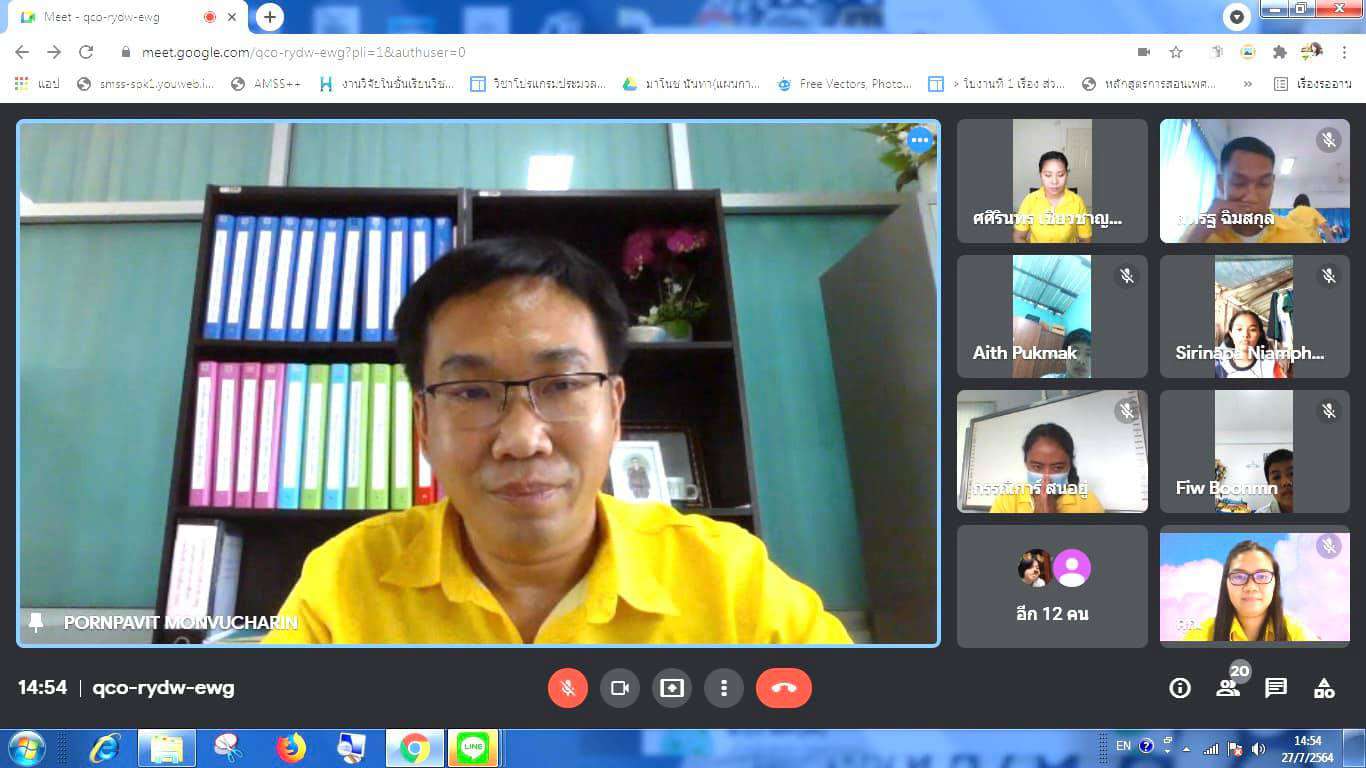Open options on the pinned main video

coord(919,140)
